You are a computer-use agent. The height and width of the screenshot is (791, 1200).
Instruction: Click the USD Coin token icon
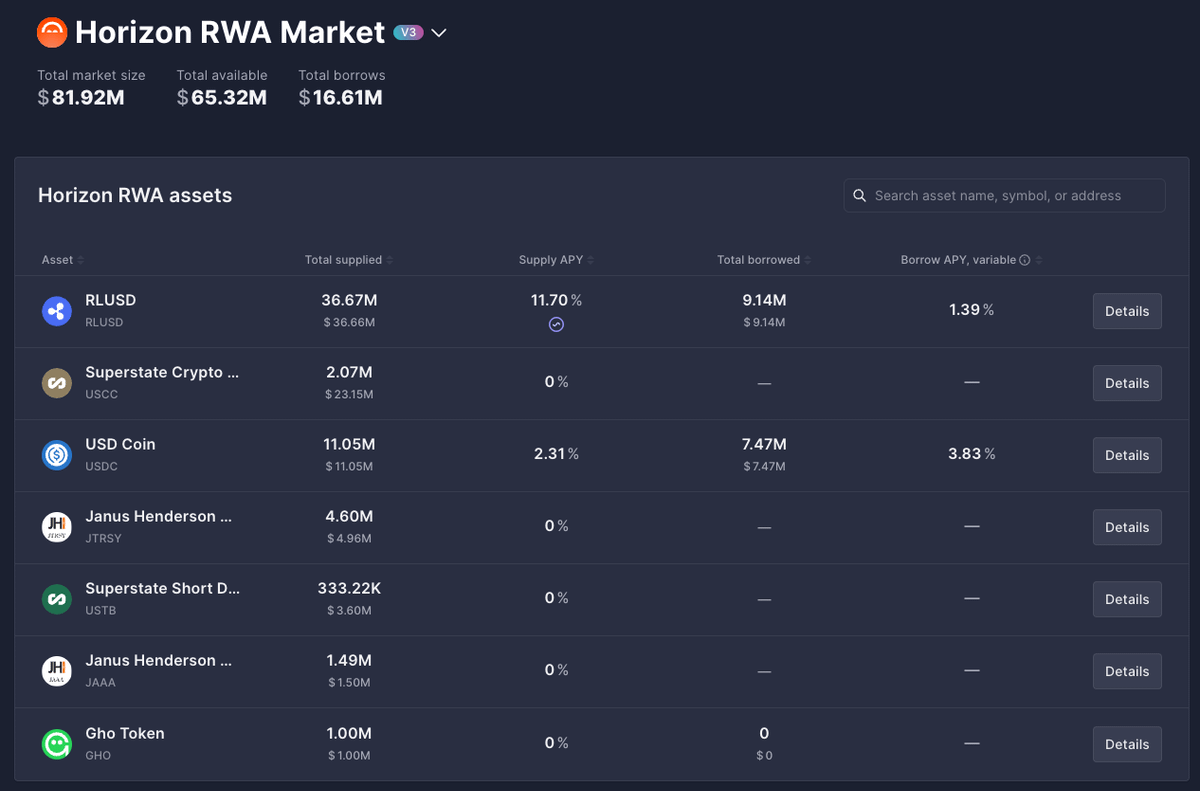(x=57, y=455)
